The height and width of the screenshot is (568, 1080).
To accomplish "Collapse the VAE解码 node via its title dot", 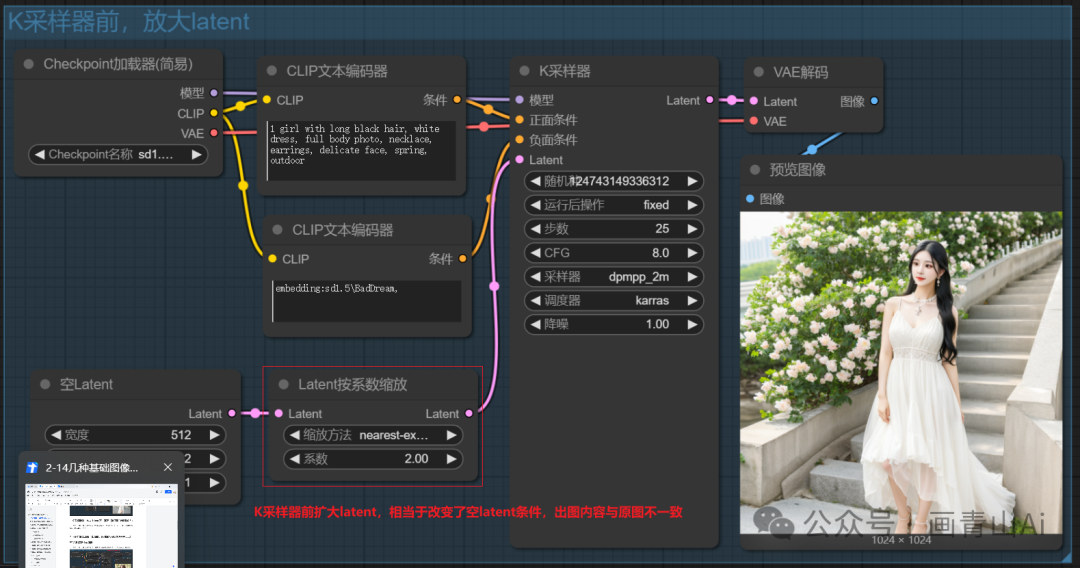I will click(759, 72).
